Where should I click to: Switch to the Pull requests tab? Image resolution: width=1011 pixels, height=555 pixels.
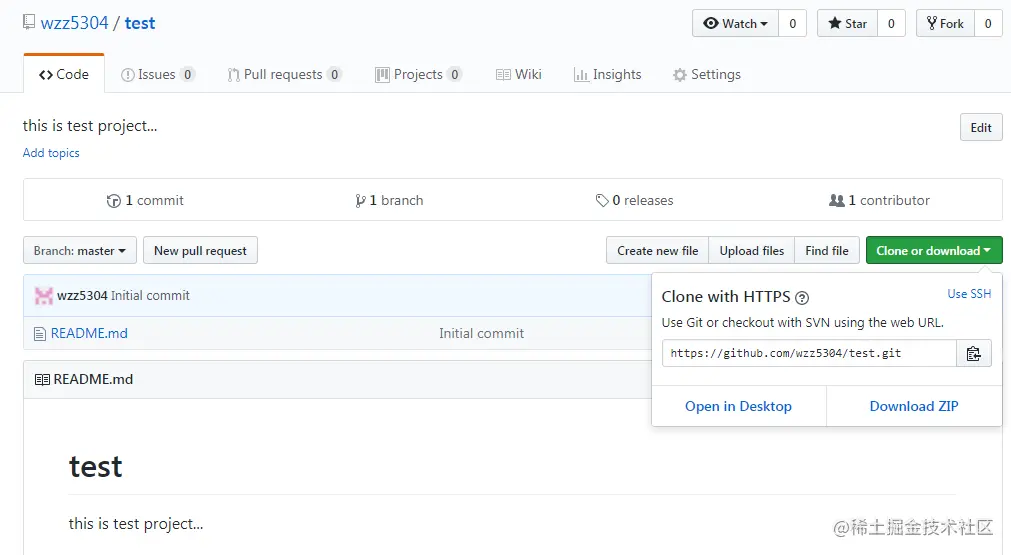click(x=284, y=74)
